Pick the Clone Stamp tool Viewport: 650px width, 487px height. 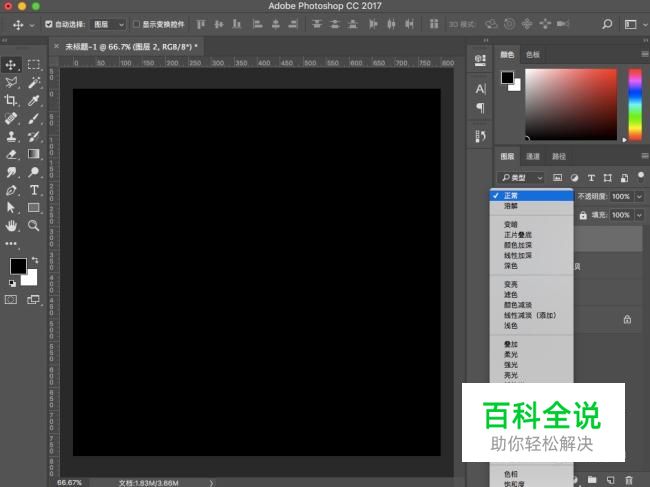[x=11, y=136]
